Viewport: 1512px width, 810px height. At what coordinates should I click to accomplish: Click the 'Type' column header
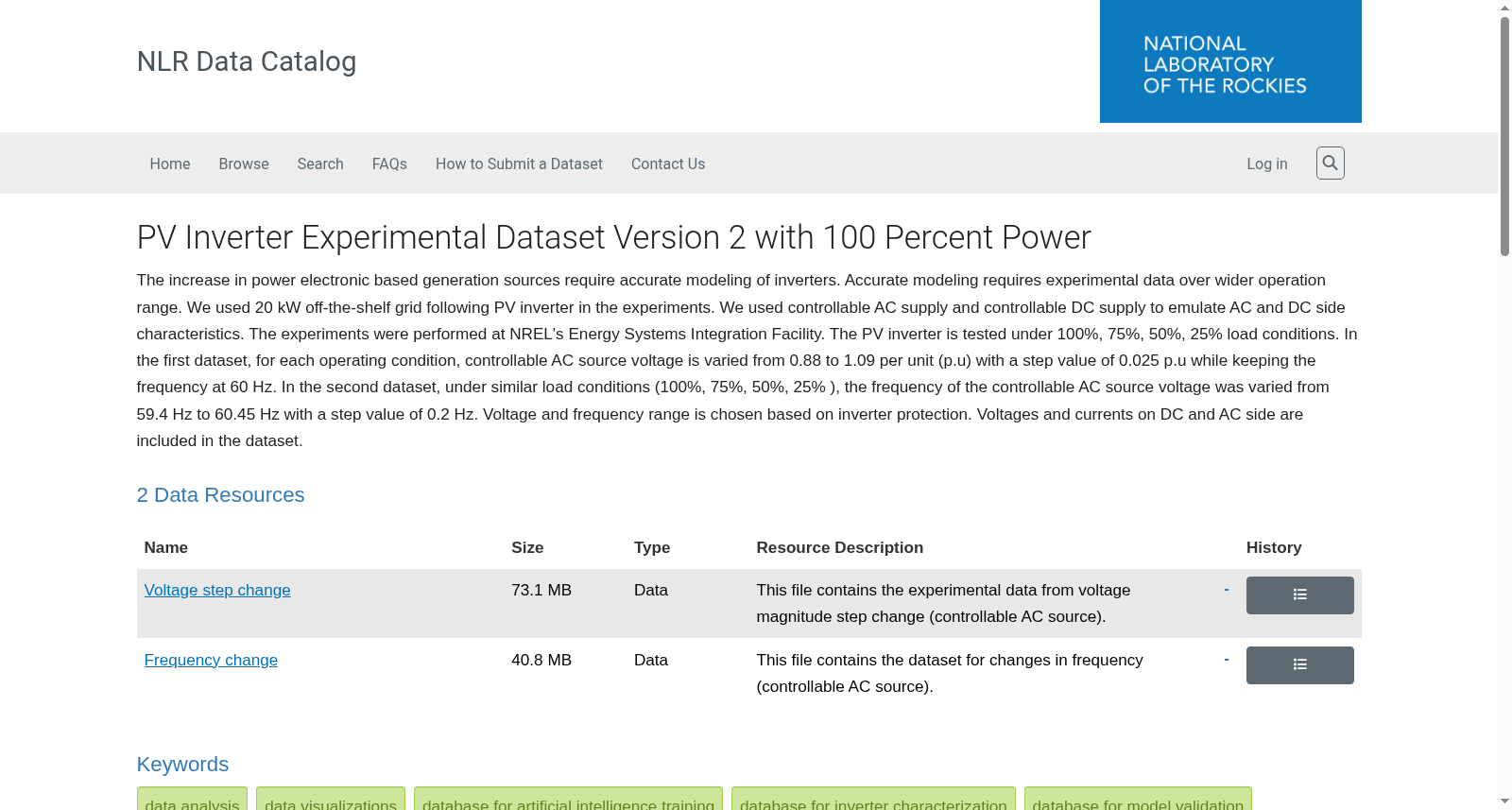(x=652, y=547)
